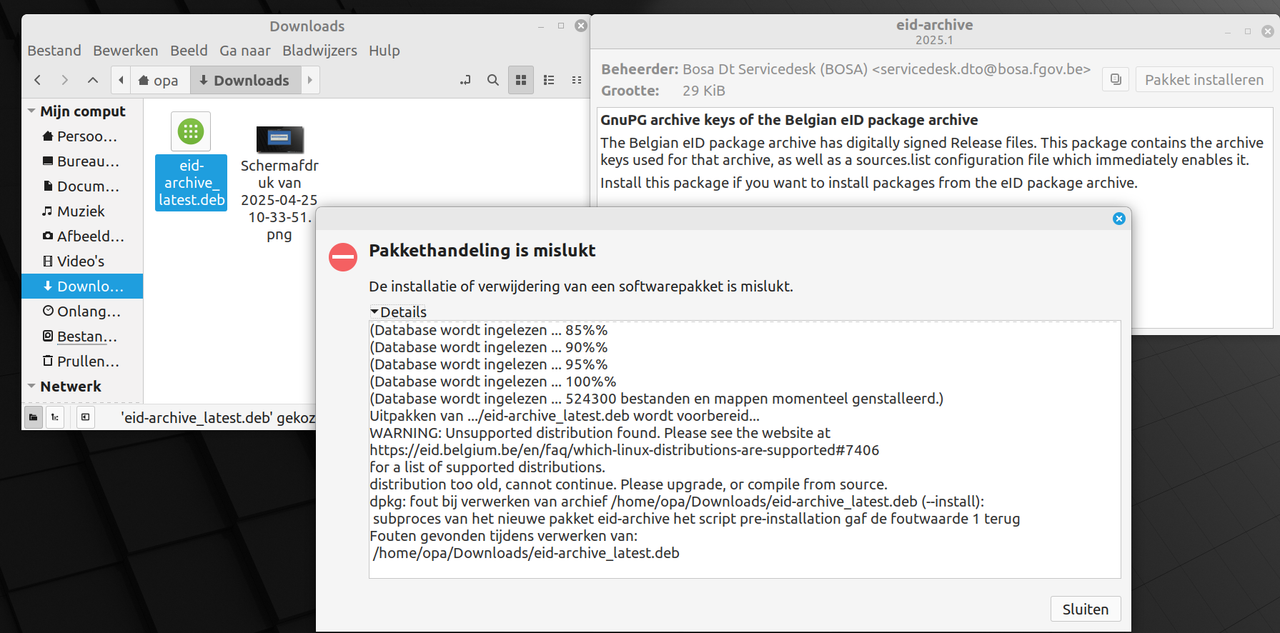Image resolution: width=1280 pixels, height=633 pixels.
Task: Open the Beeld menu
Action: (x=189, y=50)
